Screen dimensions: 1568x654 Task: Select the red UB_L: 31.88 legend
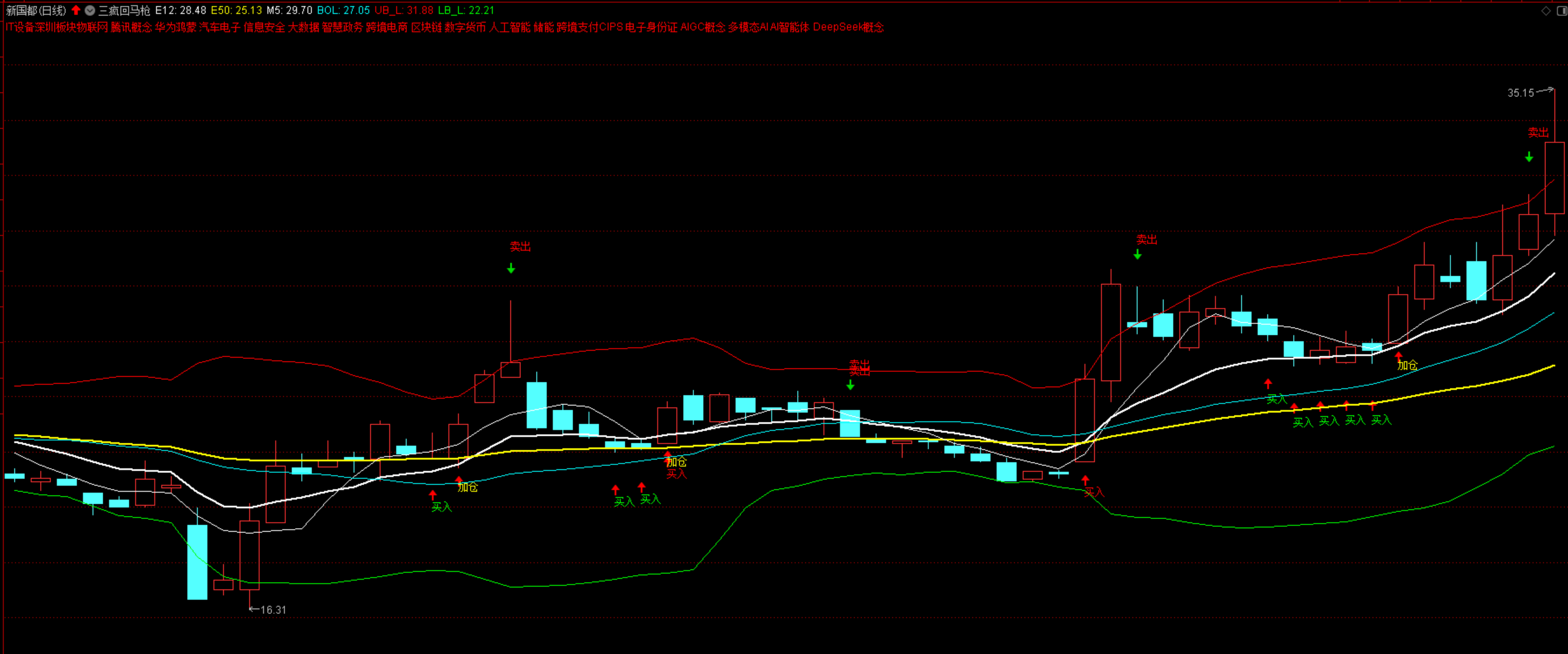[404, 10]
